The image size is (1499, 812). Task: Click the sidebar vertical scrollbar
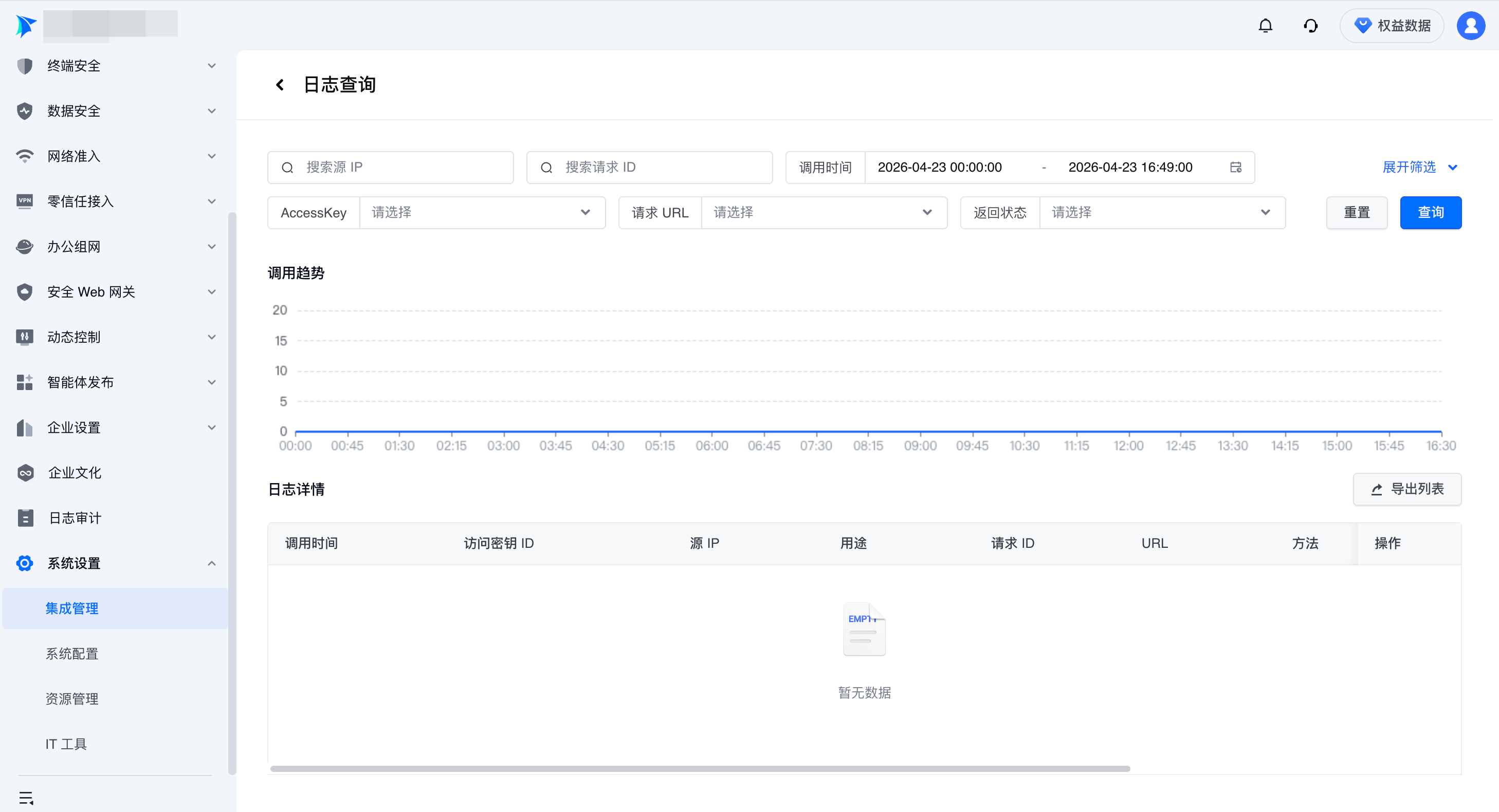pyautogui.click(x=232, y=493)
